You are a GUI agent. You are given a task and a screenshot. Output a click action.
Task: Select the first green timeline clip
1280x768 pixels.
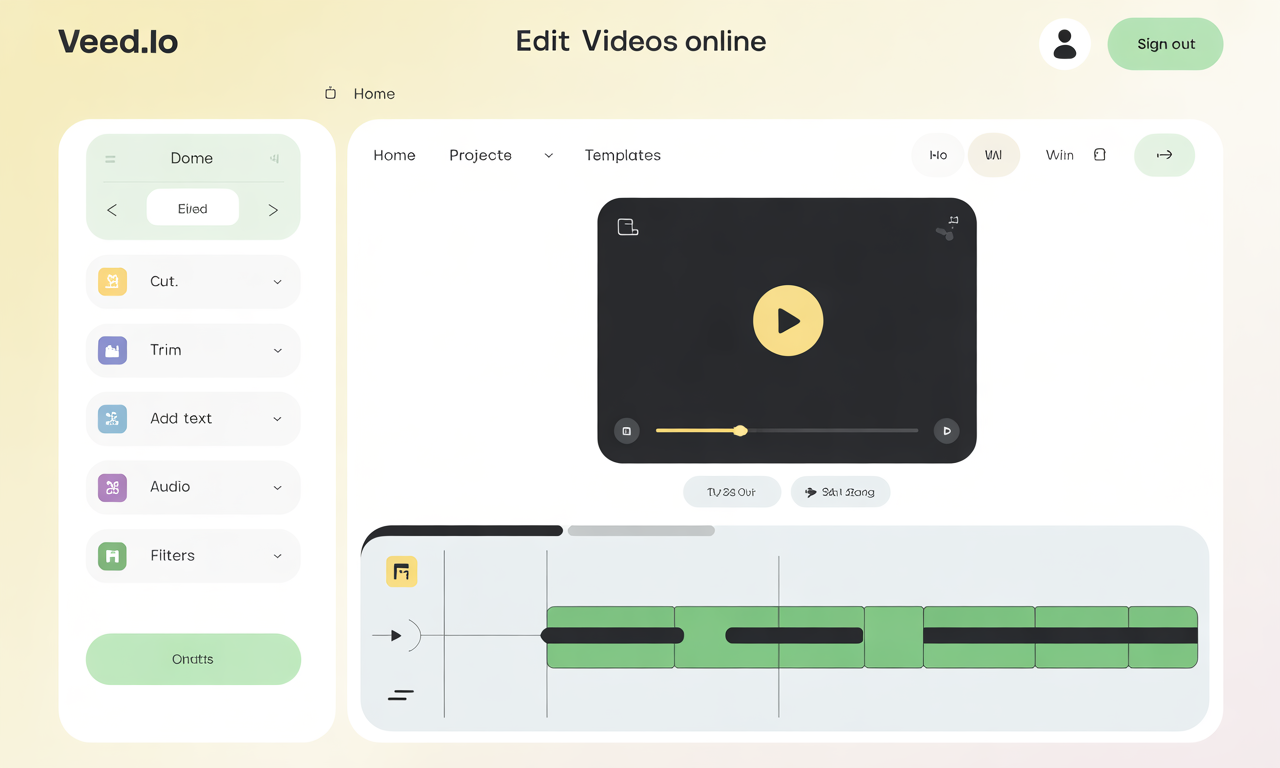point(610,637)
